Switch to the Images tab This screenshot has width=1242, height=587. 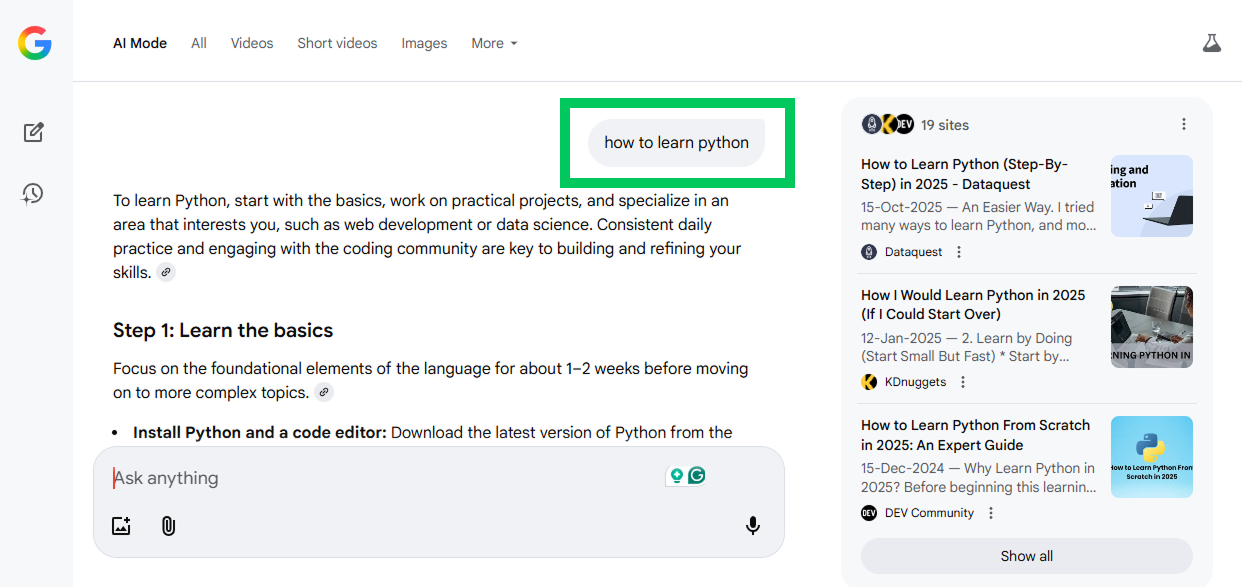tap(424, 43)
